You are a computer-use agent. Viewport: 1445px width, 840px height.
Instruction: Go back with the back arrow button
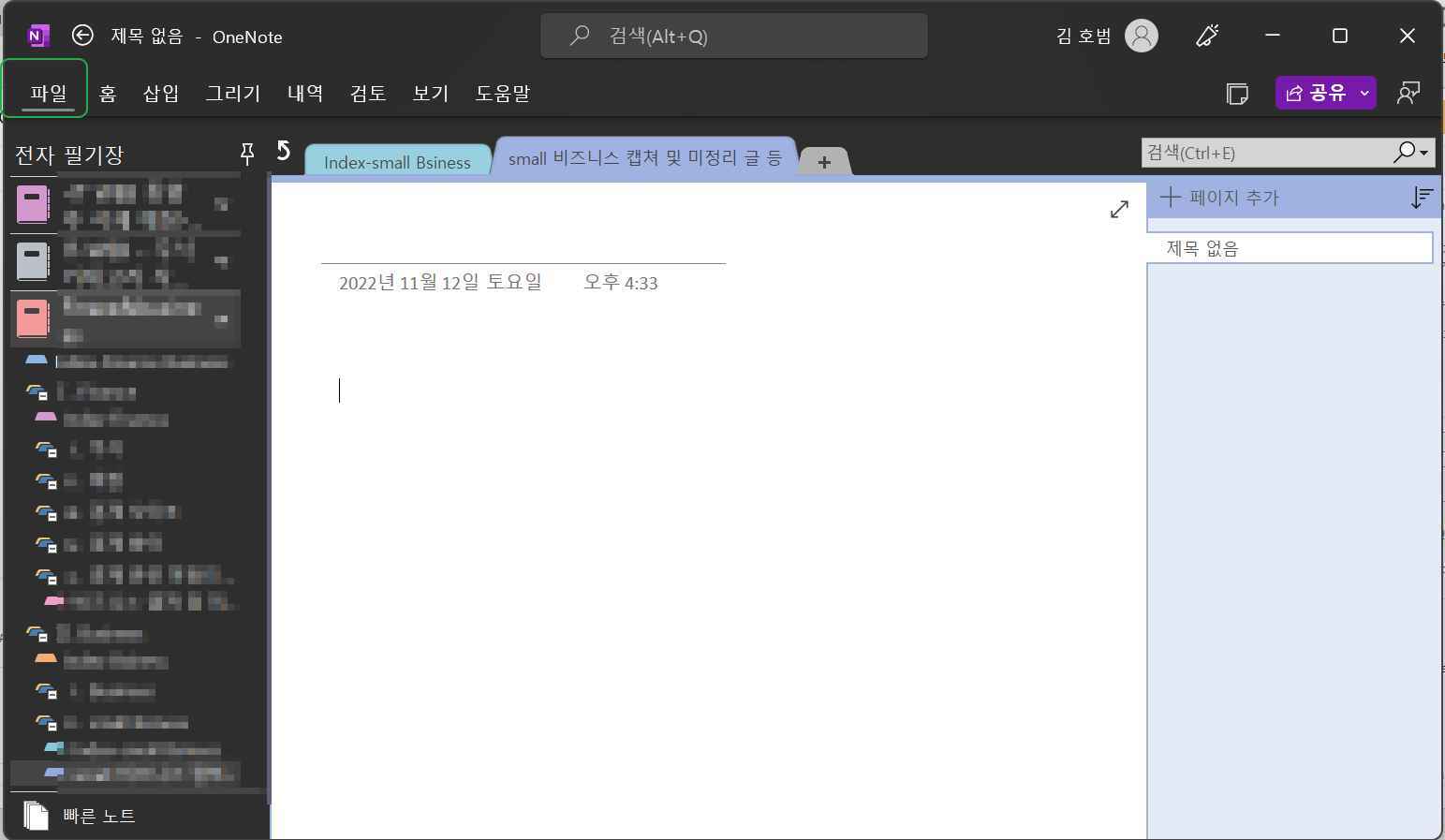click(82, 36)
